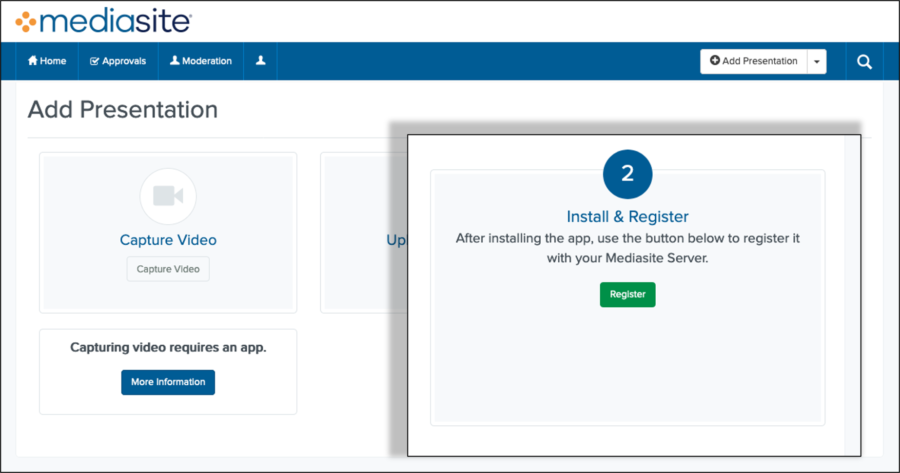Open the Capture Video heading link
900x473 pixels.
[x=168, y=240]
